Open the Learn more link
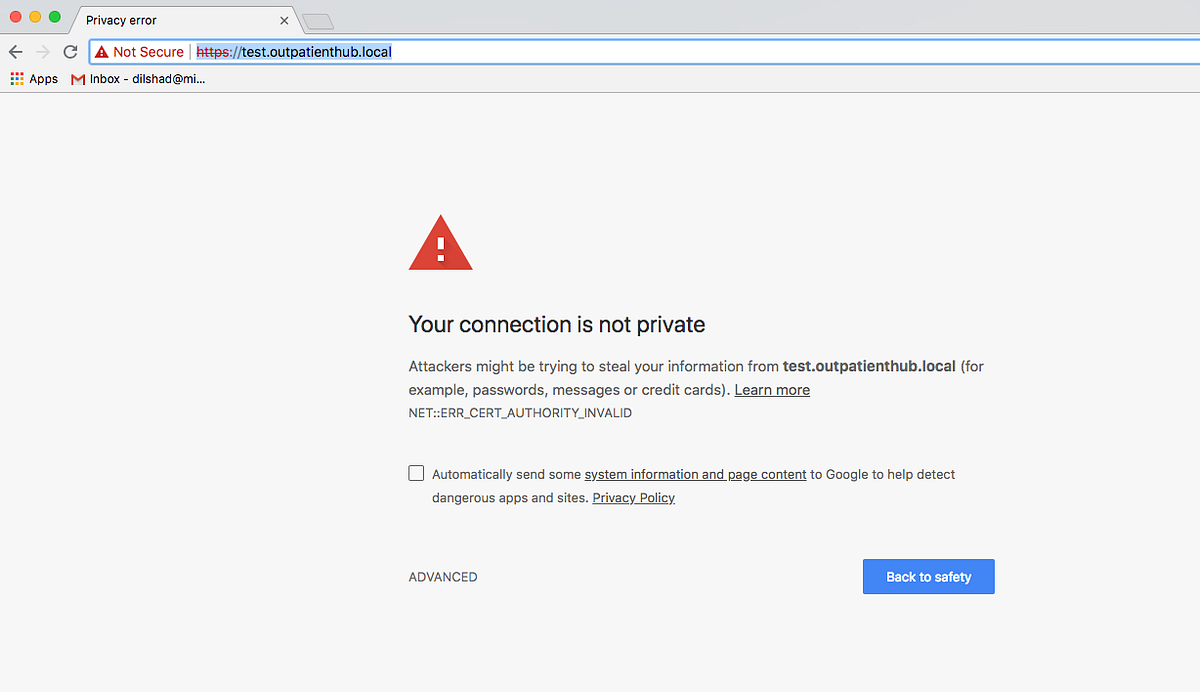Screen dimensions: 1200x692 click(x=771, y=389)
